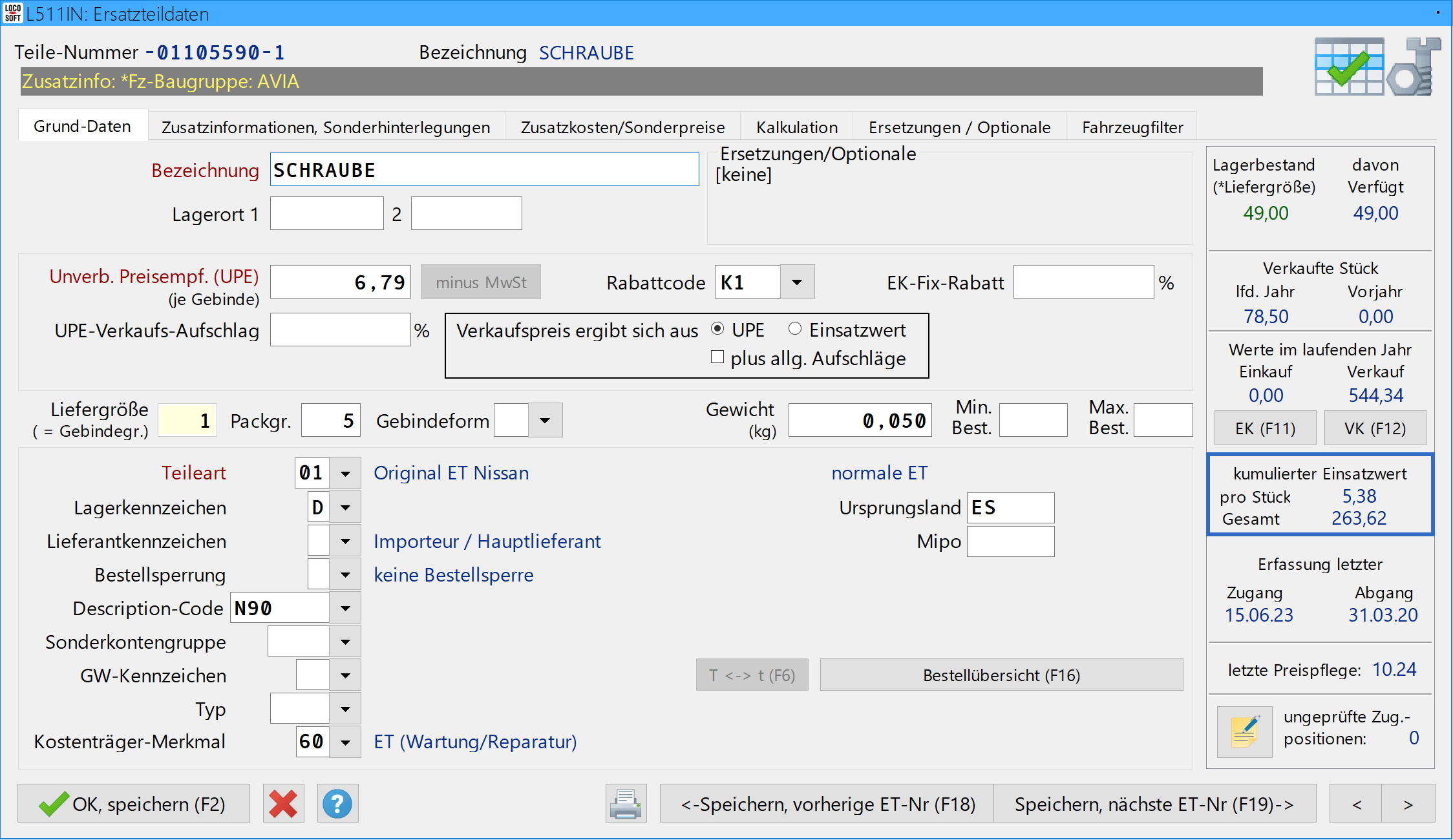Click the printer icon
Screen dimensions: 1453x840
click(x=625, y=804)
